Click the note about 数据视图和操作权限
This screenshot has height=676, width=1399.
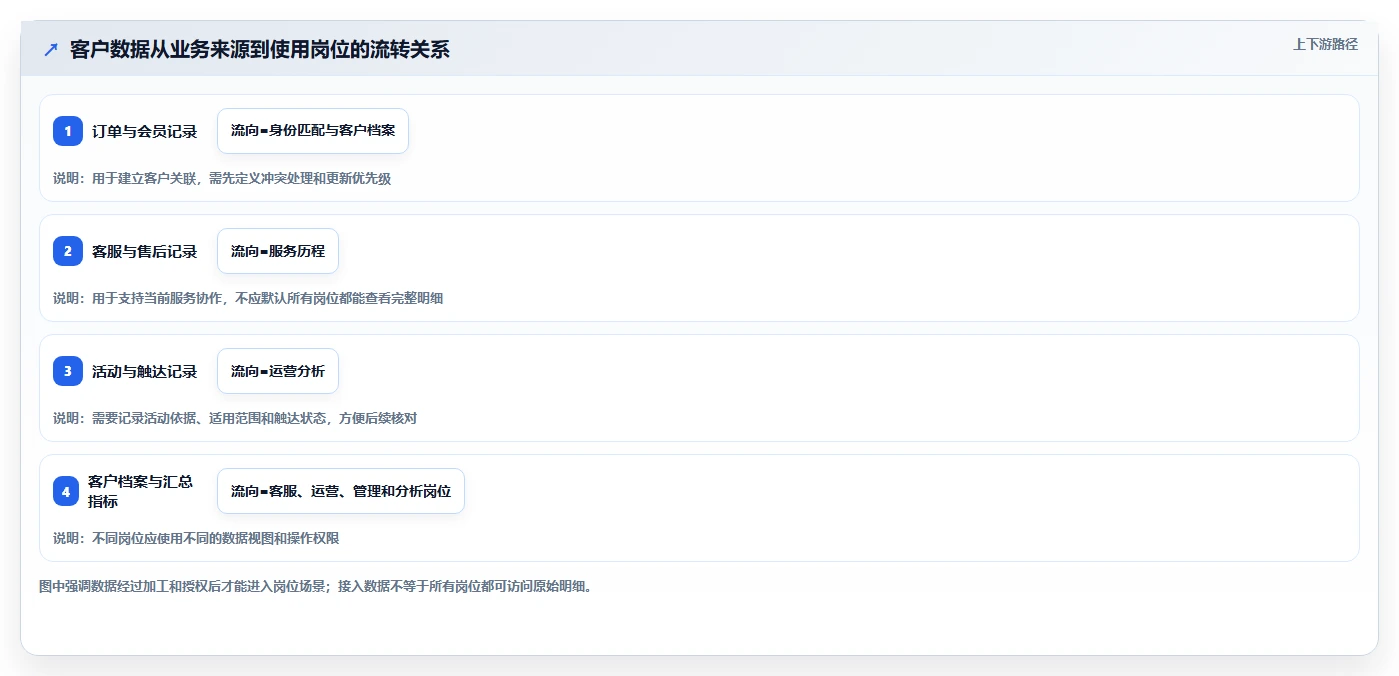tap(196, 538)
